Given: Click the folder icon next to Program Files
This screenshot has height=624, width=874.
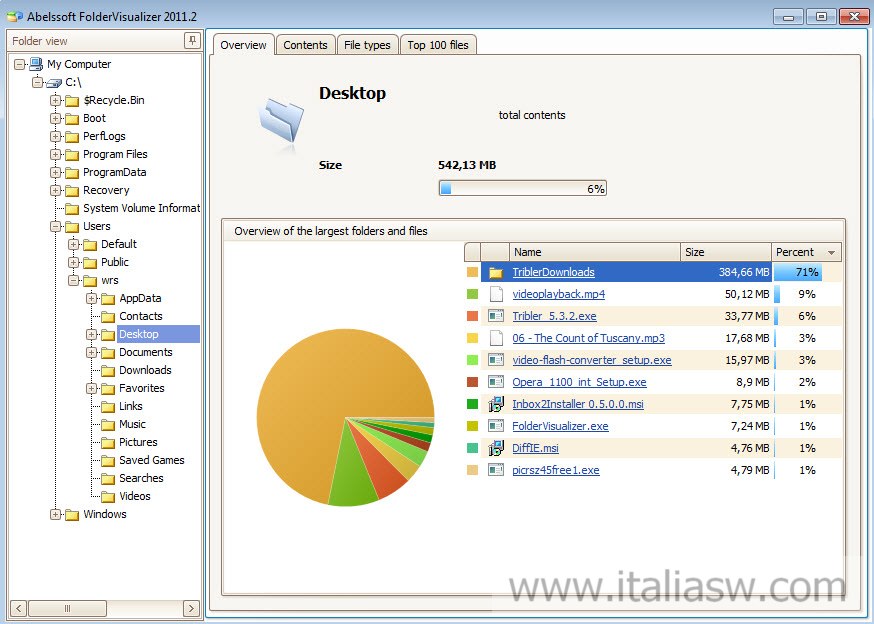Looking at the screenshot, I should coord(72,154).
